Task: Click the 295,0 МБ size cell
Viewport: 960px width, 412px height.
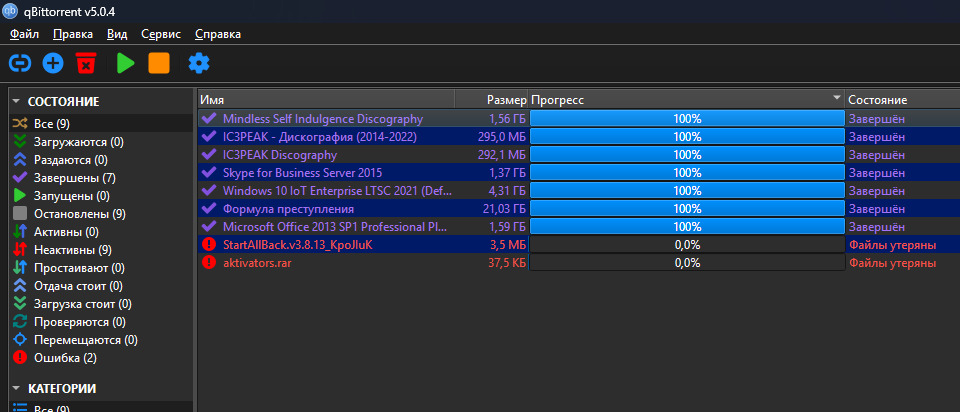Action: click(x=502, y=137)
